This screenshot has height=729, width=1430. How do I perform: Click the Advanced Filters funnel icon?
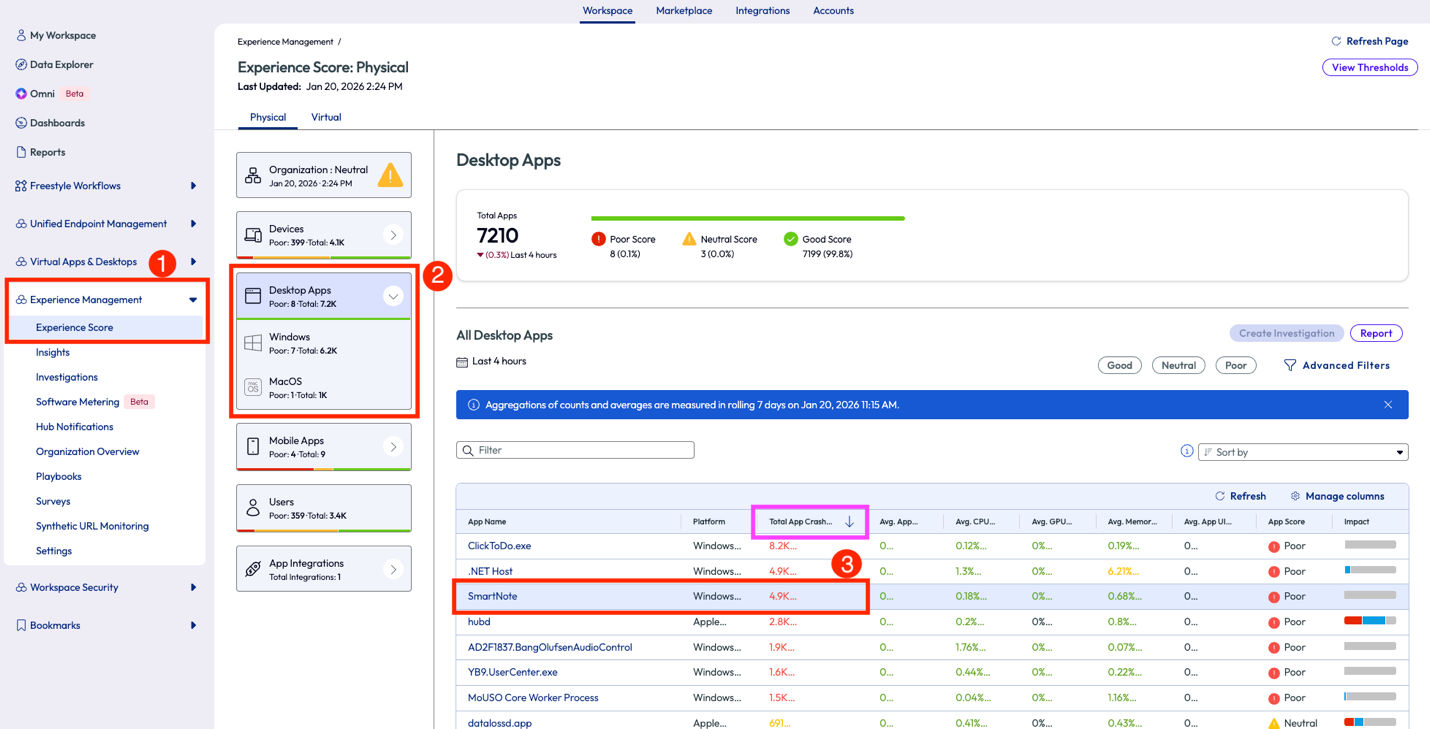coord(1290,366)
